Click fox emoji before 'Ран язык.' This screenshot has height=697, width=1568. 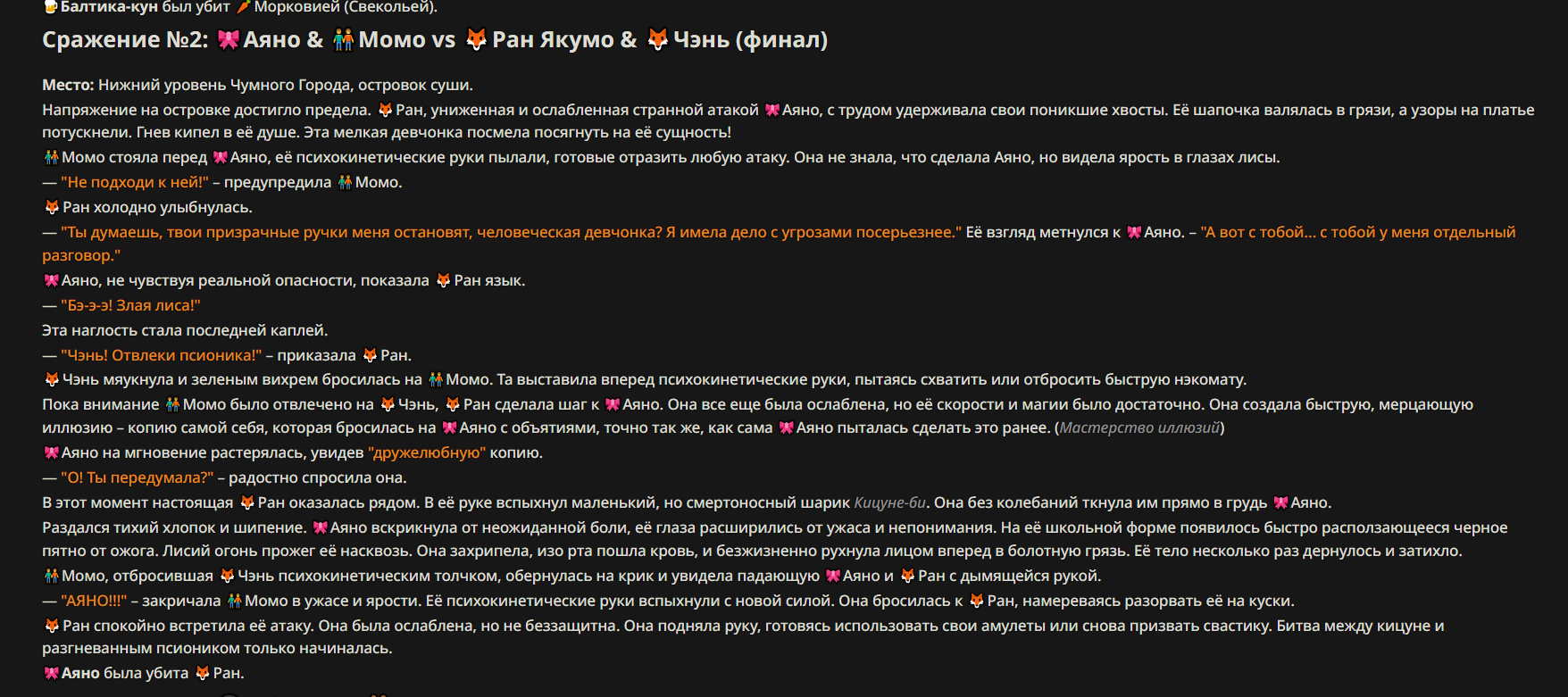[x=444, y=281]
